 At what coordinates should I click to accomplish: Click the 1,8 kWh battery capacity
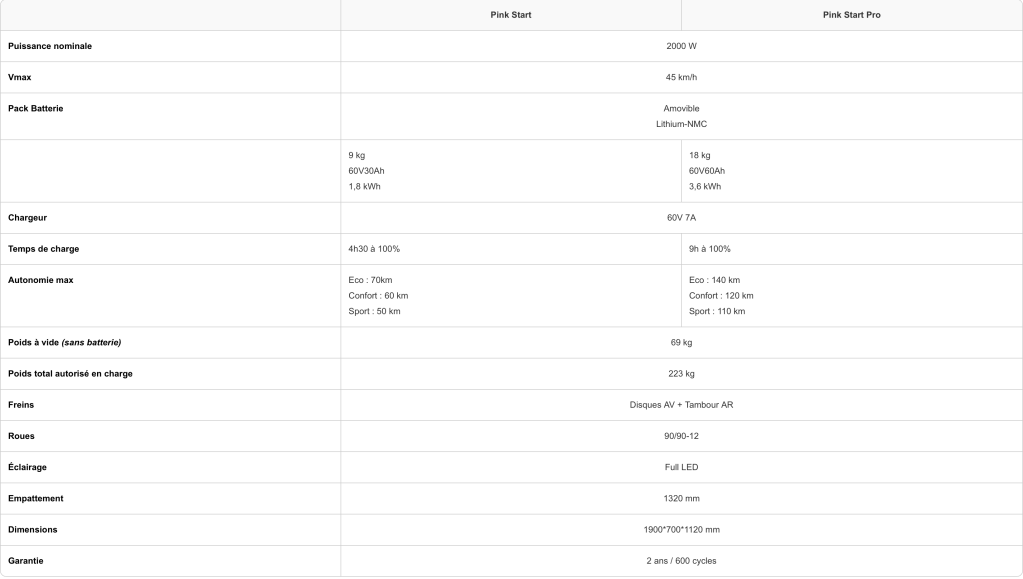click(364, 186)
